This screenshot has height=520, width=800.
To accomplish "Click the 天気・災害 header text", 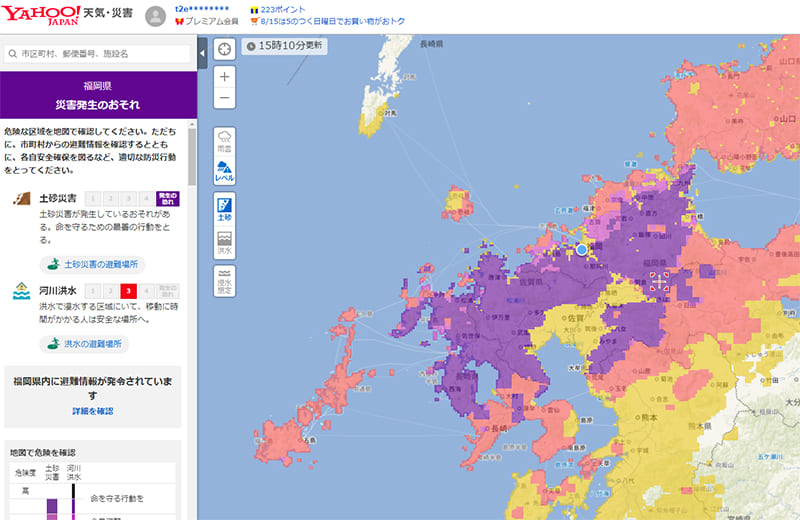I will point(108,13).
